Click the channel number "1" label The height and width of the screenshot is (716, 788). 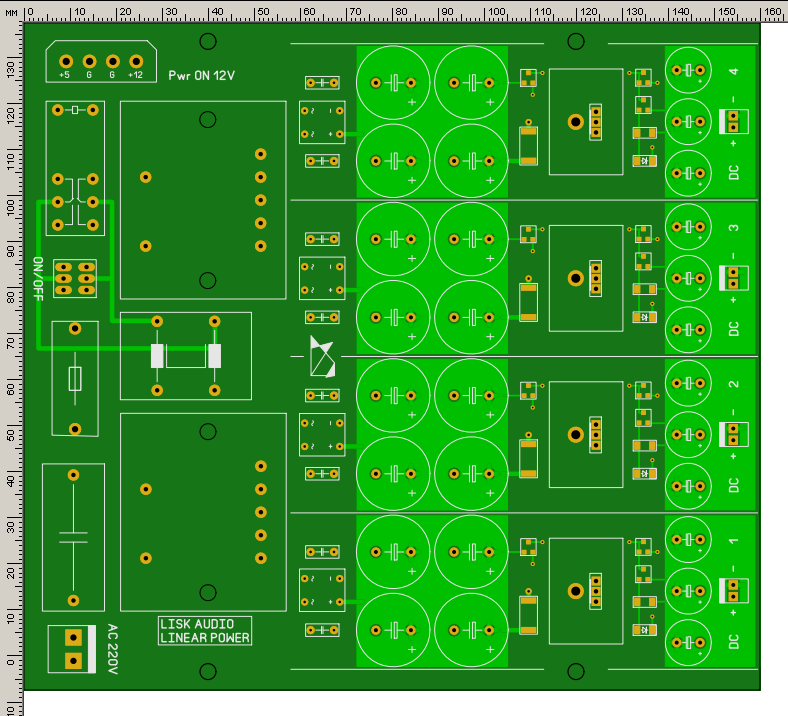[x=734, y=541]
